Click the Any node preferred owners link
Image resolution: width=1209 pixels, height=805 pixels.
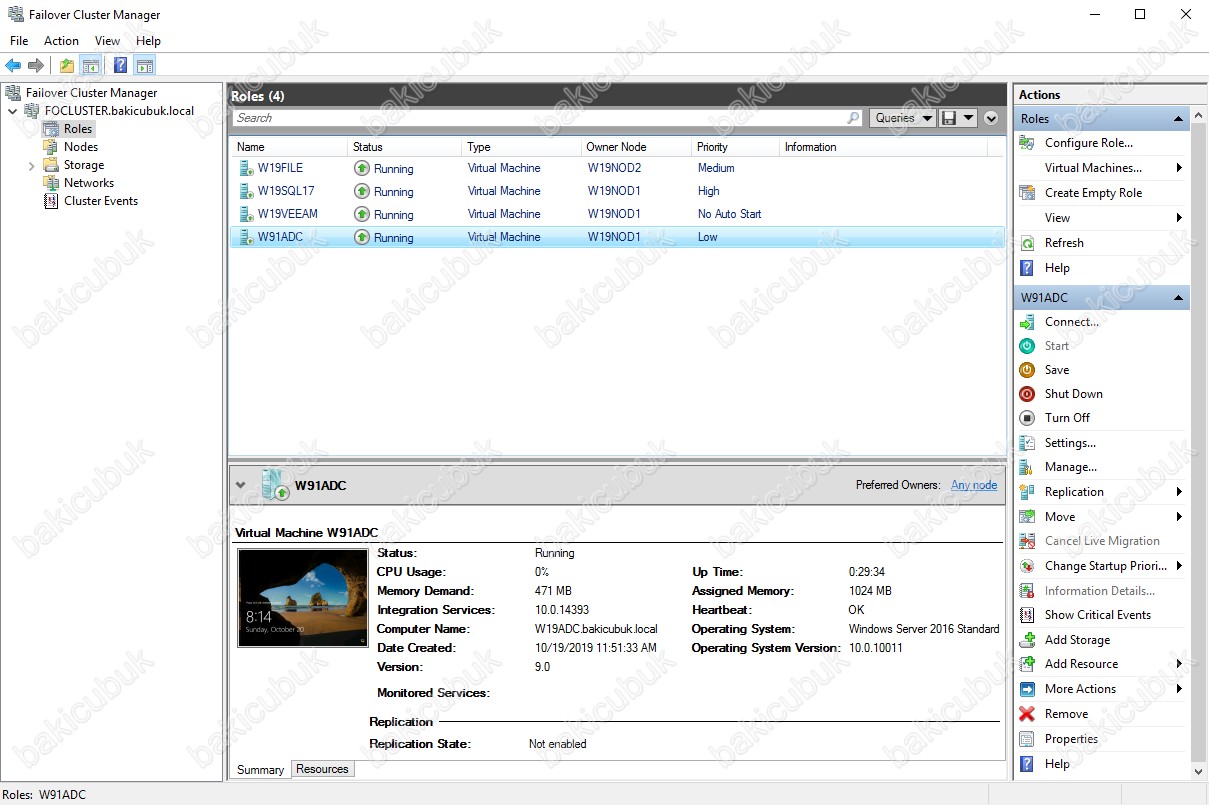(974, 485)
